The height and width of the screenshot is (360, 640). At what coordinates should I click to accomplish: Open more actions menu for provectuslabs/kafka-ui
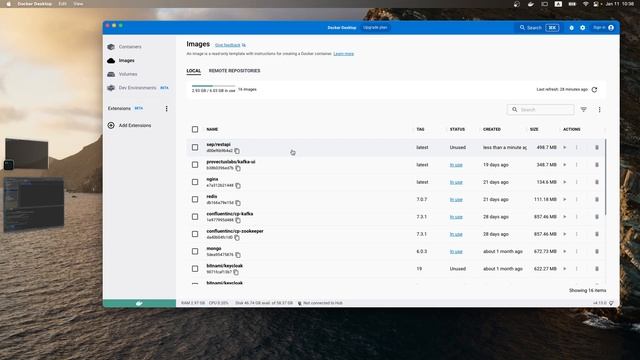(x=577, y=165)
